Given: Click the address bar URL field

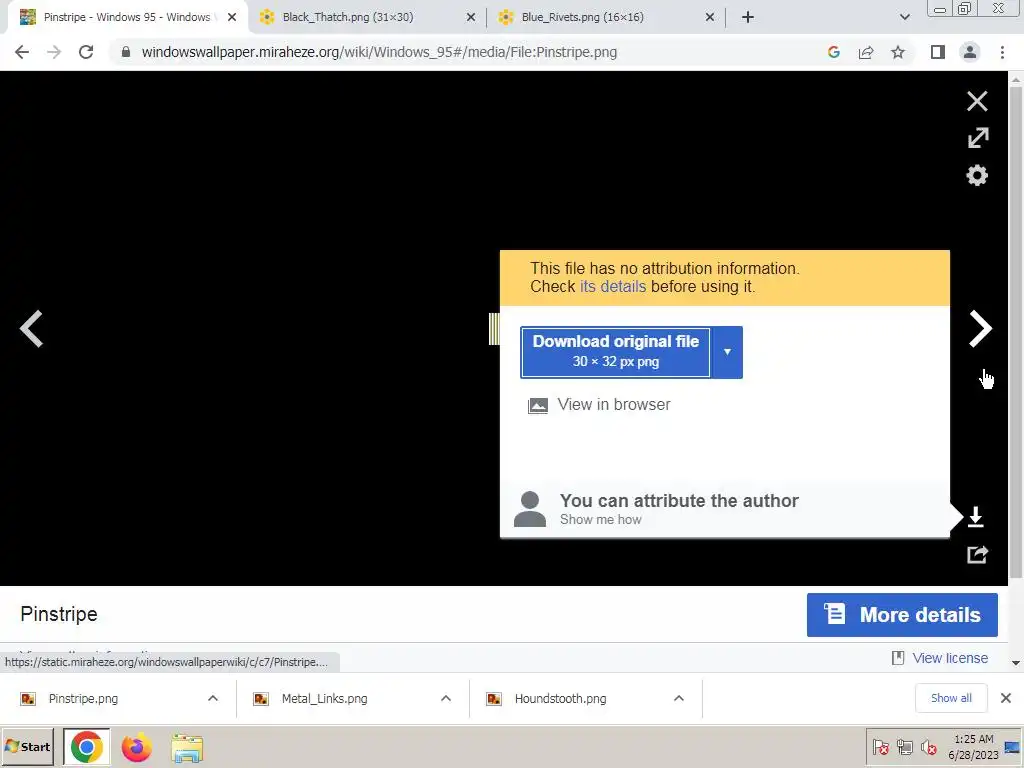Looking at the screenshot, I should pyautogui.click(x=379, y=52).
